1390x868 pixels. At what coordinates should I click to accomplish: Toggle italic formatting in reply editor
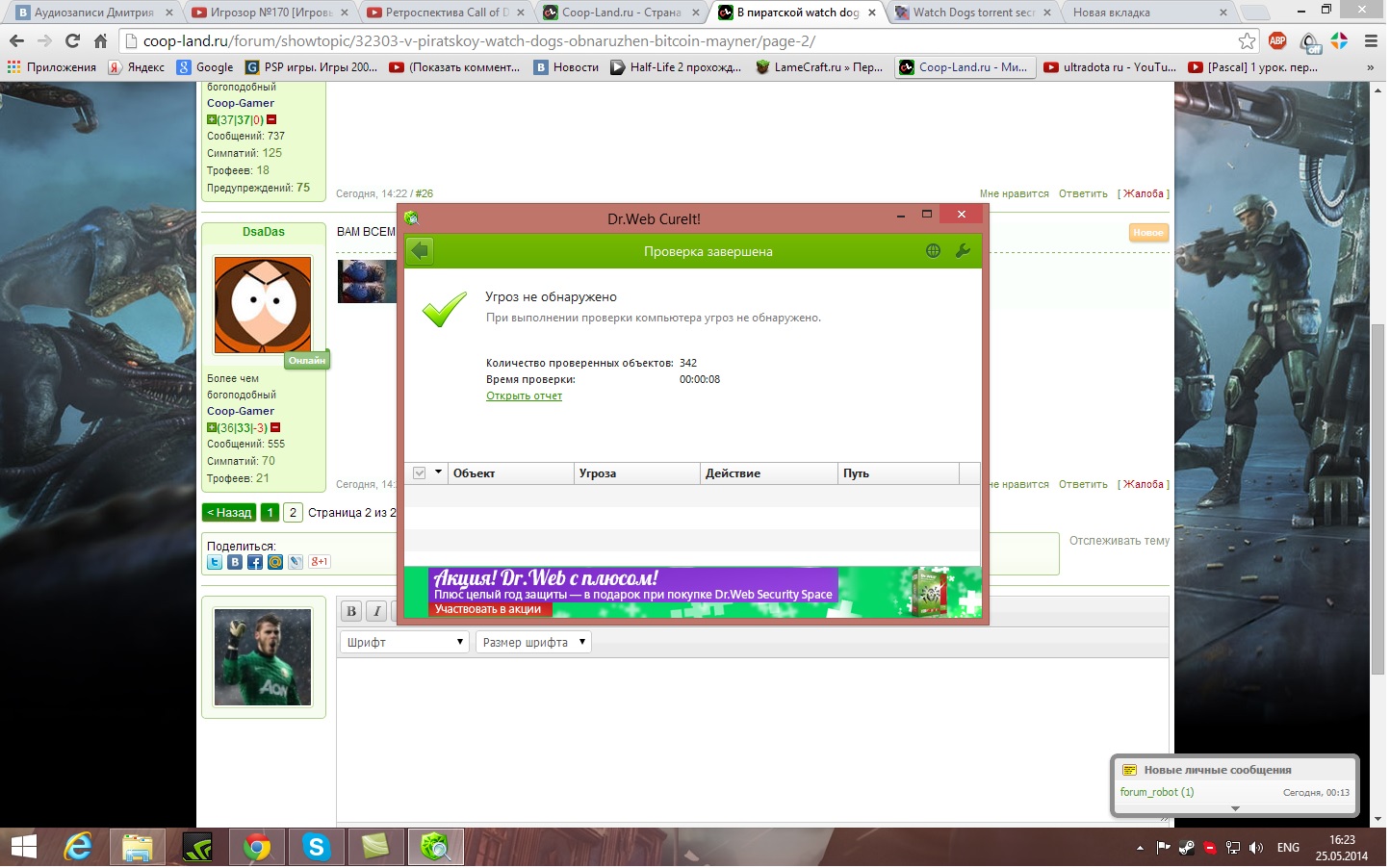[x=377, y=611]
